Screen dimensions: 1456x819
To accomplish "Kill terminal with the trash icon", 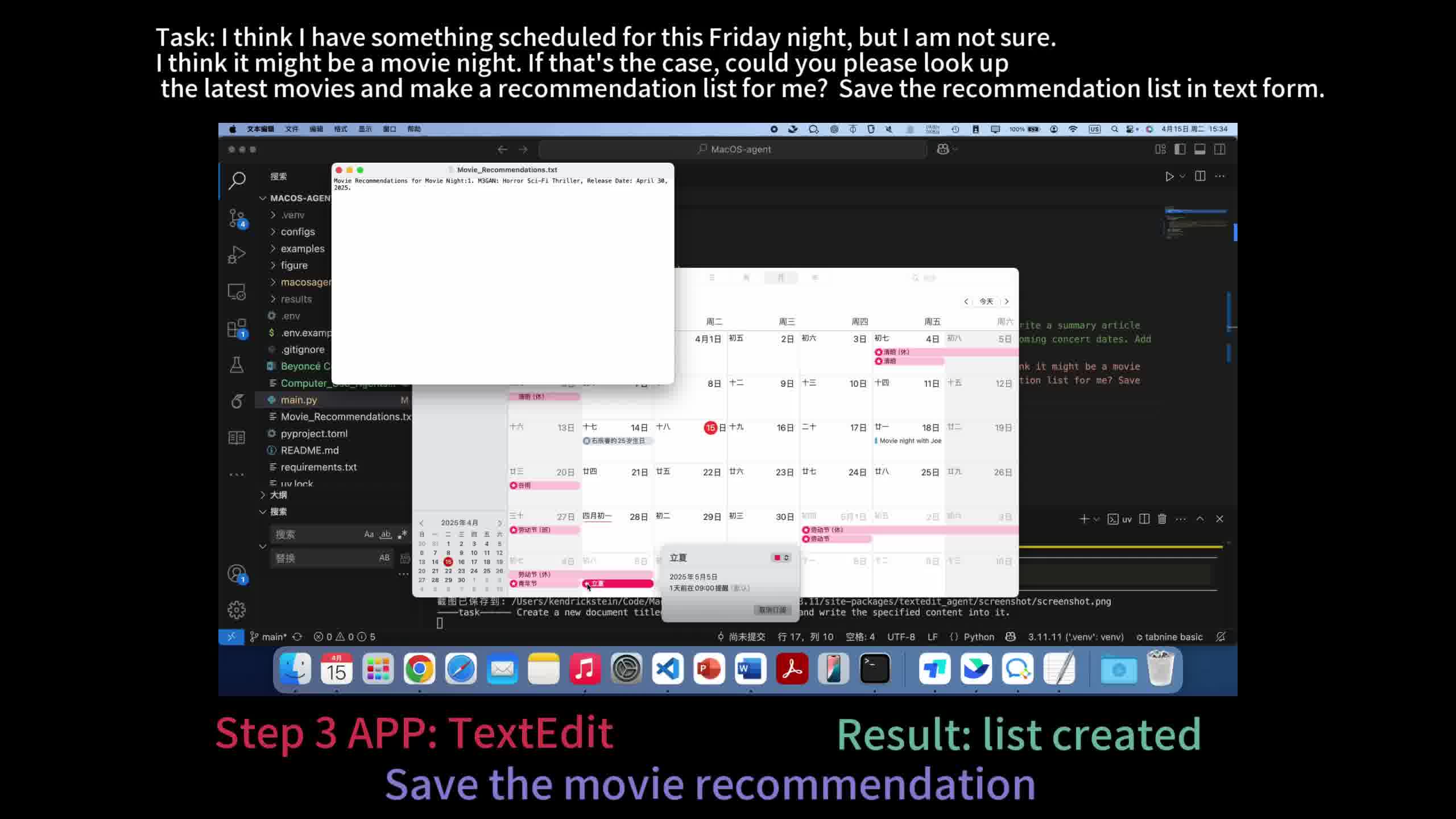I will pos(1162,519).
